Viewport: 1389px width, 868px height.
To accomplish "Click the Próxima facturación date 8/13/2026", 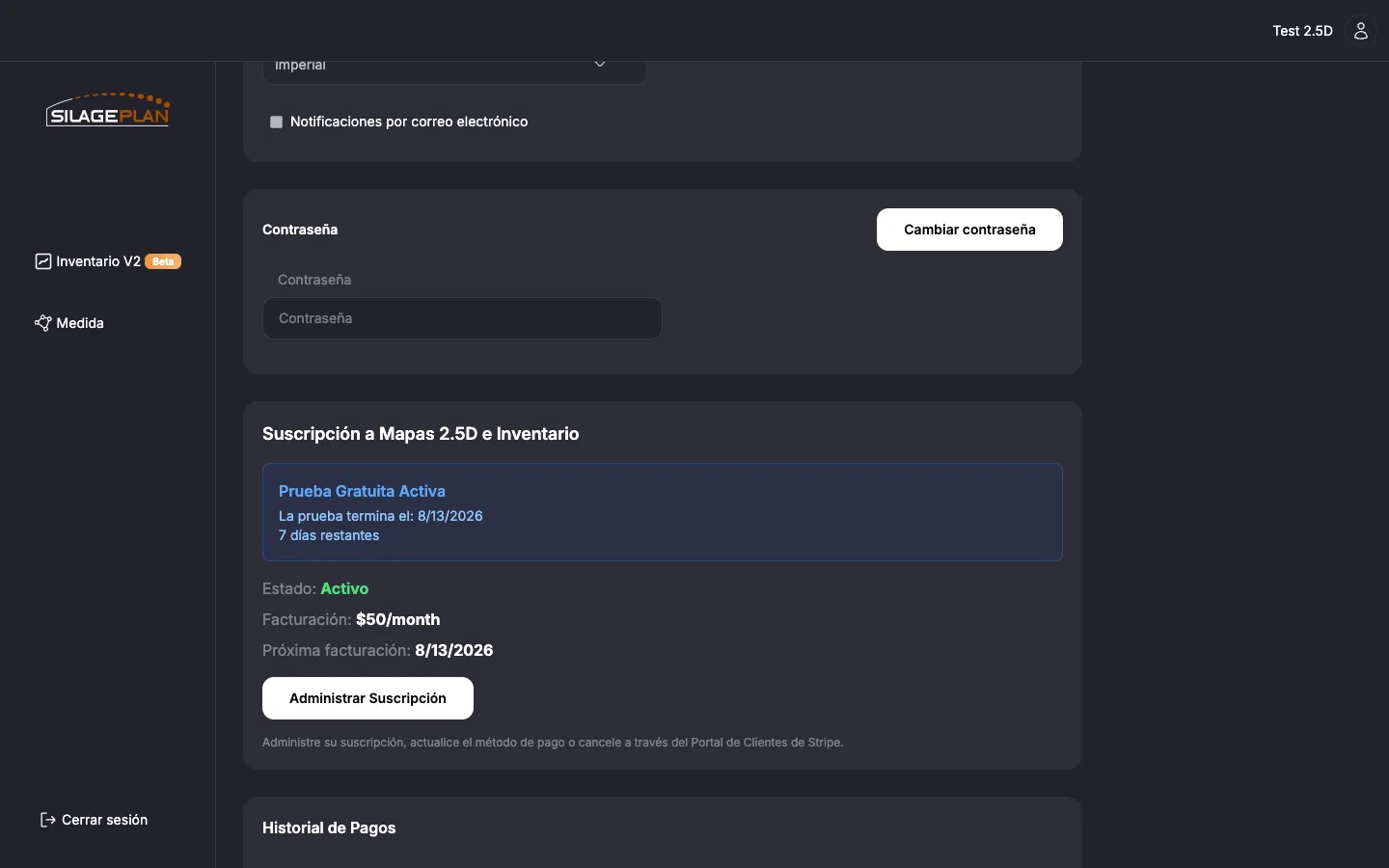I will [x=454, y=650].
